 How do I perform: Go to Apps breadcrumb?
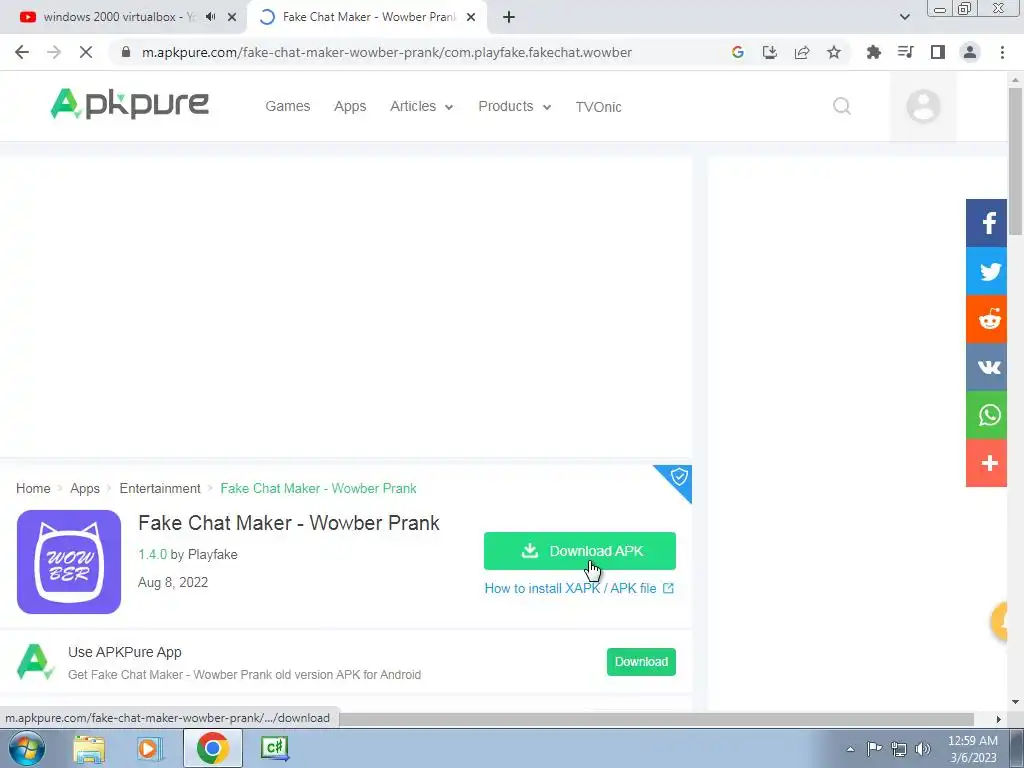click(x=85, y=488)
